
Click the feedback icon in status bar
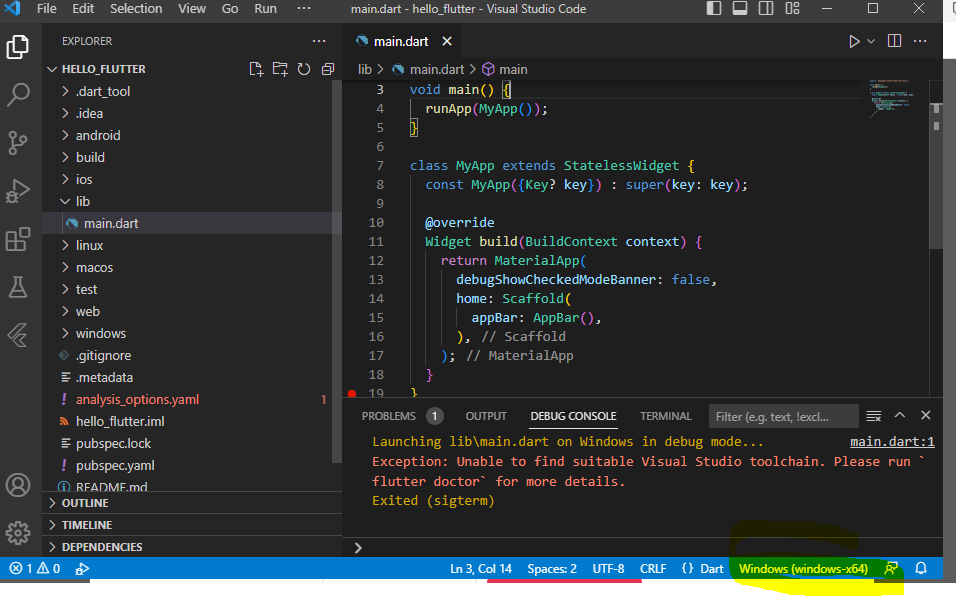point(891,569)
